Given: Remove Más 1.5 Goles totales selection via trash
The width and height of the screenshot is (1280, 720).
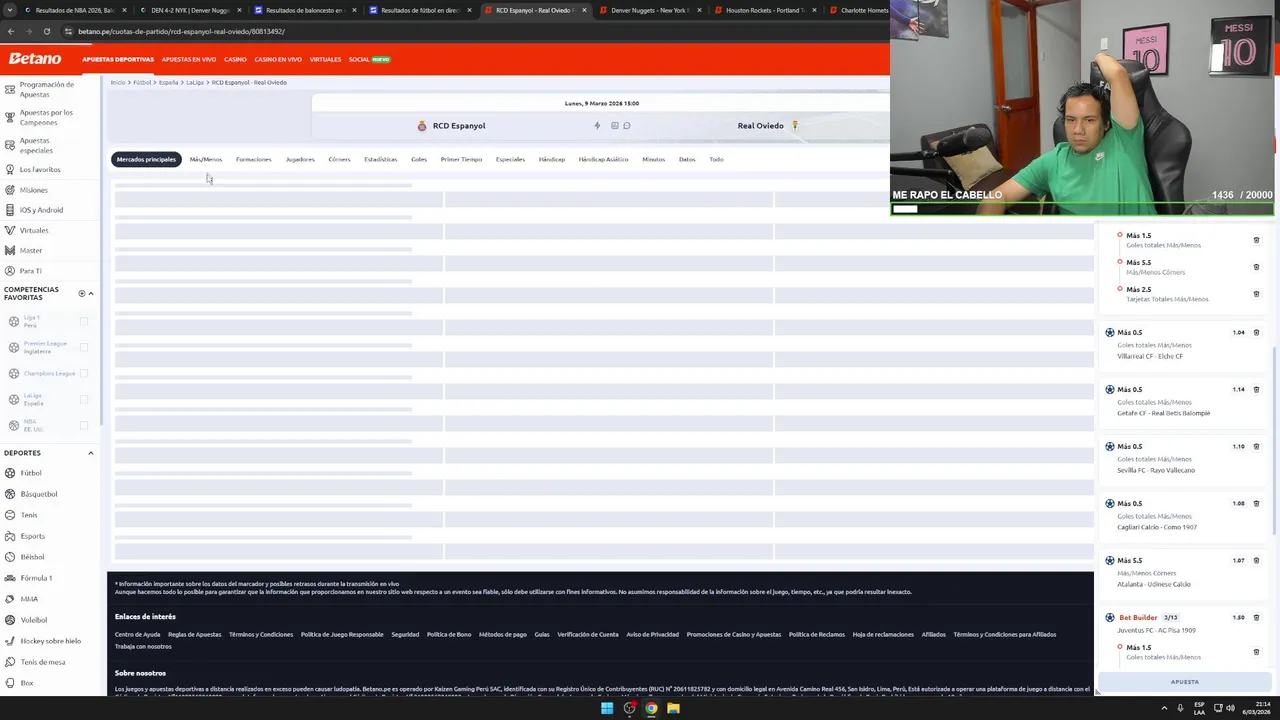Looking at the screenshot, I should pyautogui.click(x=1256, y=240).
